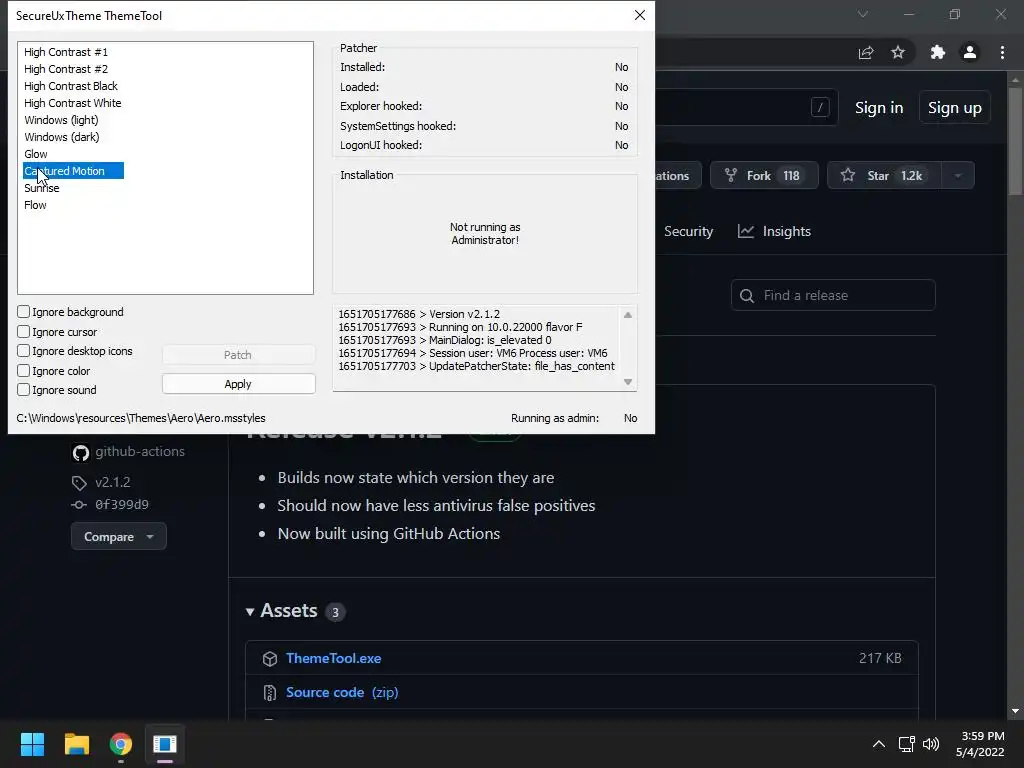Image resolution: width=1024 pixels, height=768 pixels.
Task: Download Source code (zip)
Action: (x=342, y=692)
